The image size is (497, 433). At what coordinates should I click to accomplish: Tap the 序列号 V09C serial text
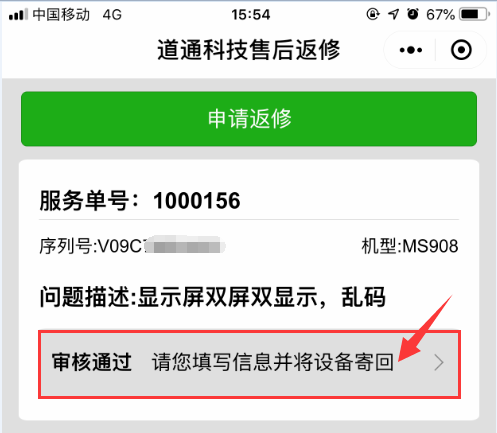pyautogui.click(x=132, y=246)
